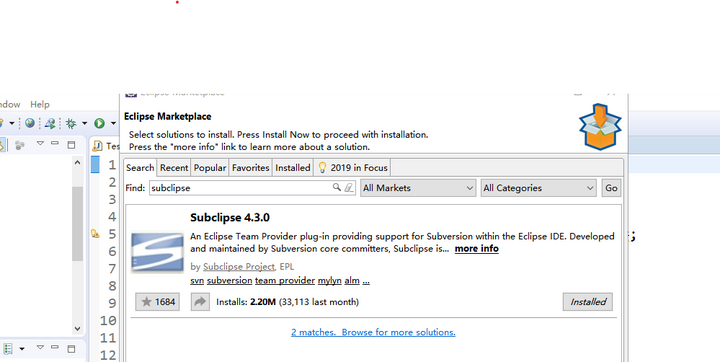Open the Help menu

point(40,104)
